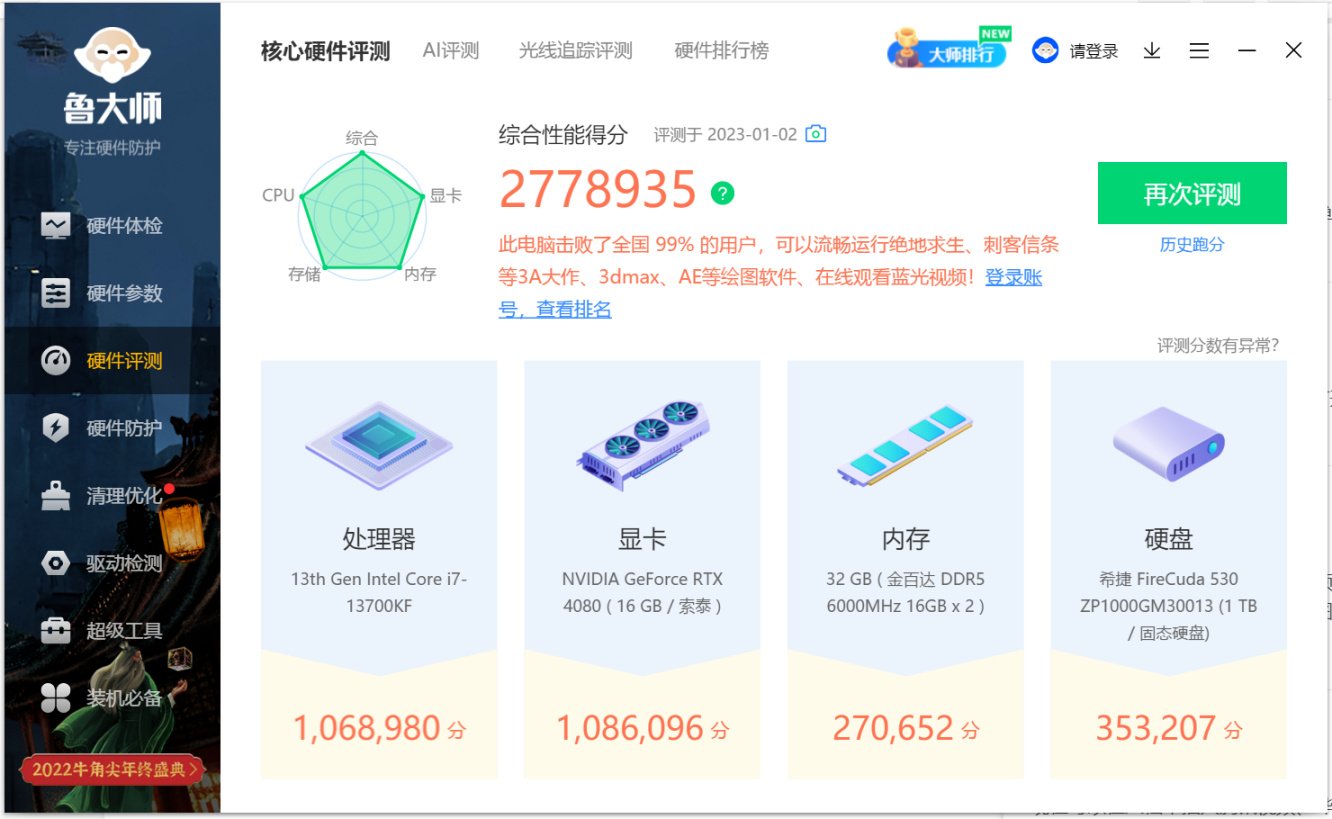Open the download arrow icon in the title bar
This screenshot has height=819, width=1332.
[1152, 51]
